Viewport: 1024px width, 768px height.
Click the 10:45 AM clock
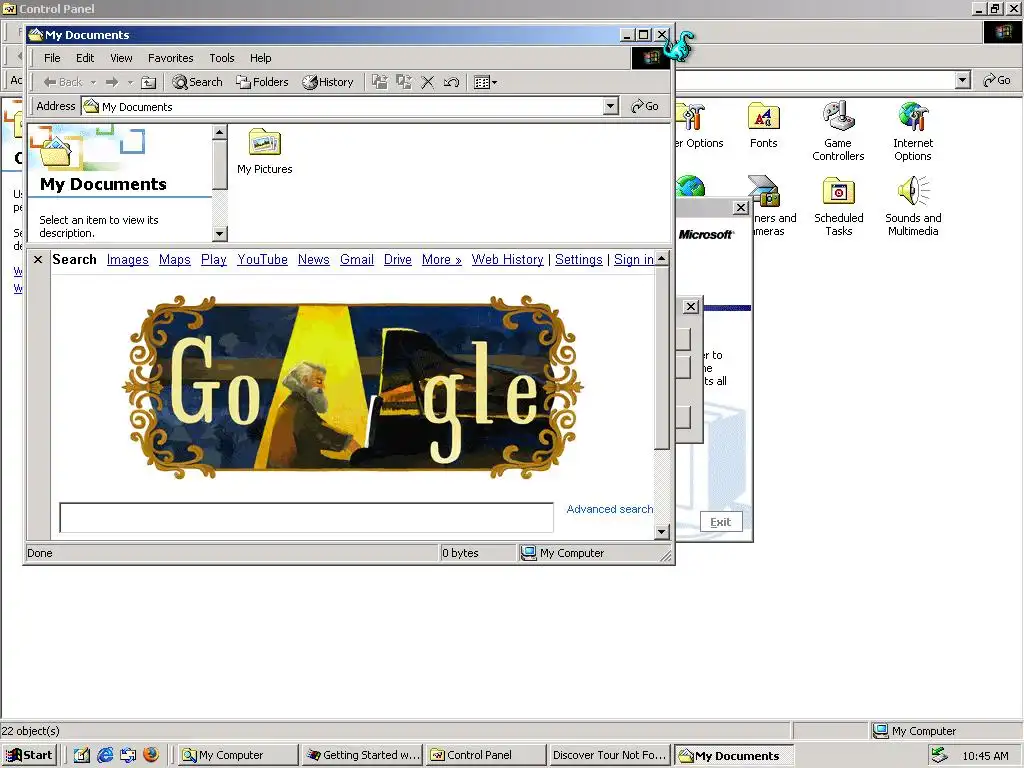click(x=985, y=756)
